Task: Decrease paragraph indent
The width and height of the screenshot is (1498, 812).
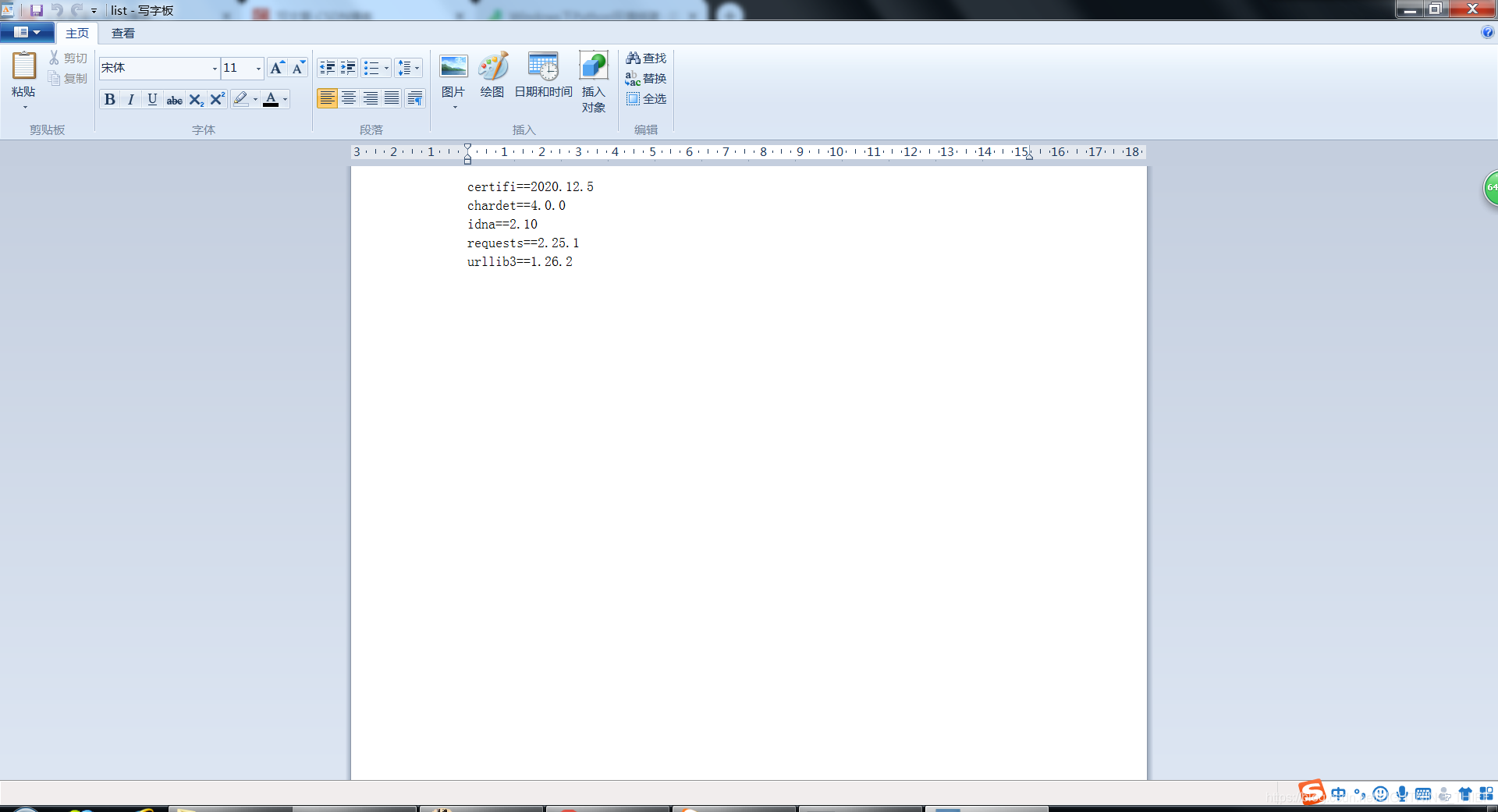Action: 328,68
